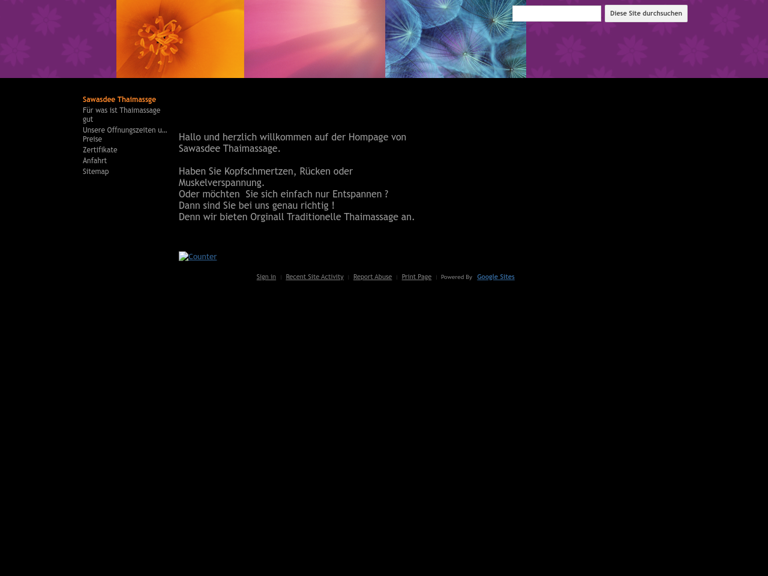The width and height of the screenshot is (768, 576).
Task: Click the 'Hallo und herzlich willkommen' text line
Action: [292, 137]
